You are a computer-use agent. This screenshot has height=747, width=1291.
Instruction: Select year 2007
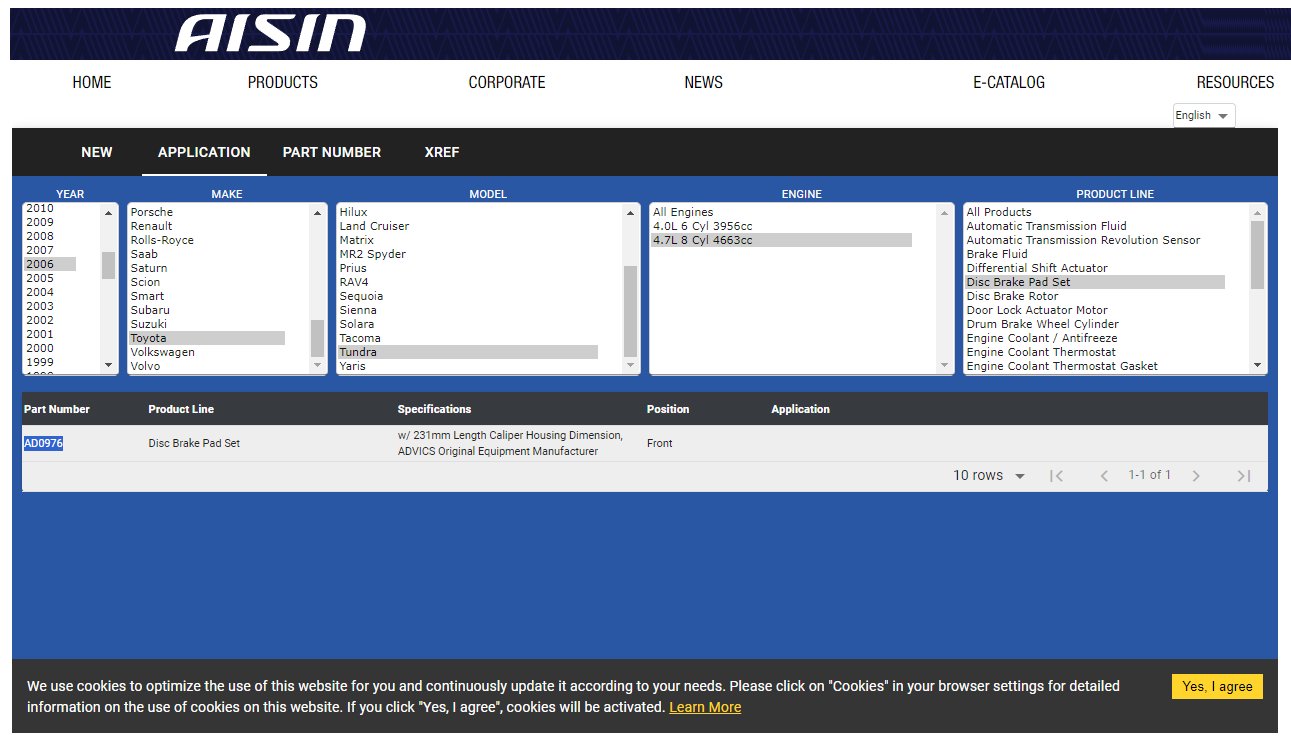(40, 250)
